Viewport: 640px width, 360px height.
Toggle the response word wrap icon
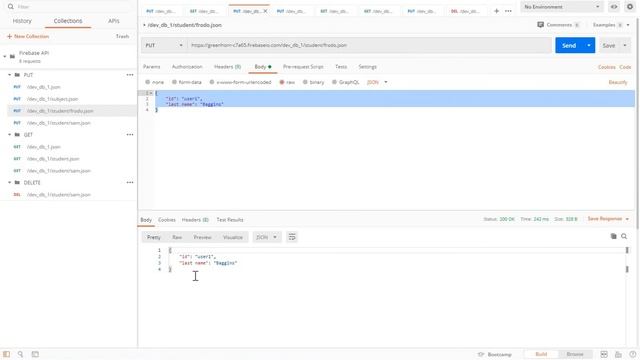pyautogui.click(x=292, y=237)
